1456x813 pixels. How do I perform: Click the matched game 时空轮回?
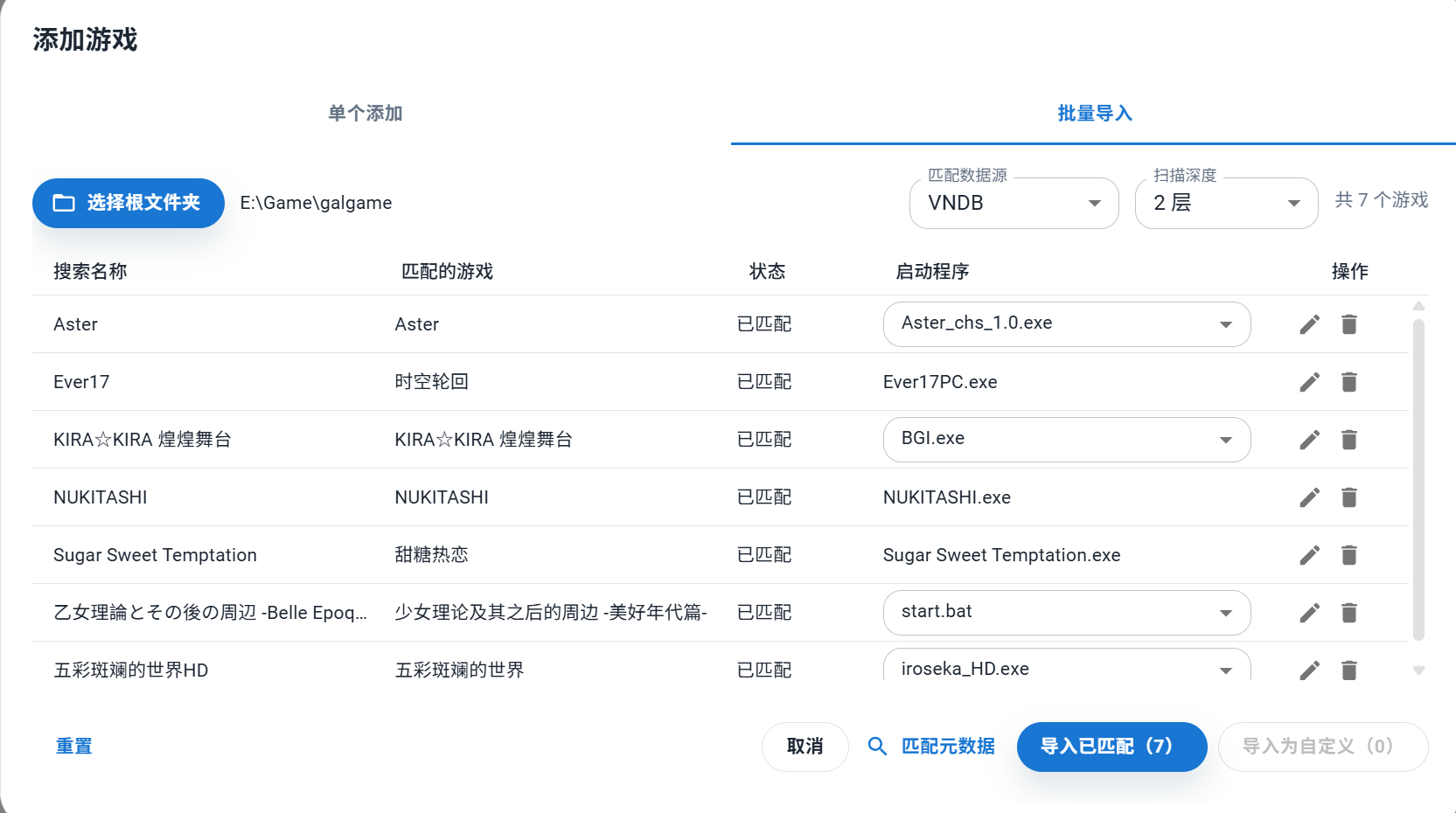[431, 382]
